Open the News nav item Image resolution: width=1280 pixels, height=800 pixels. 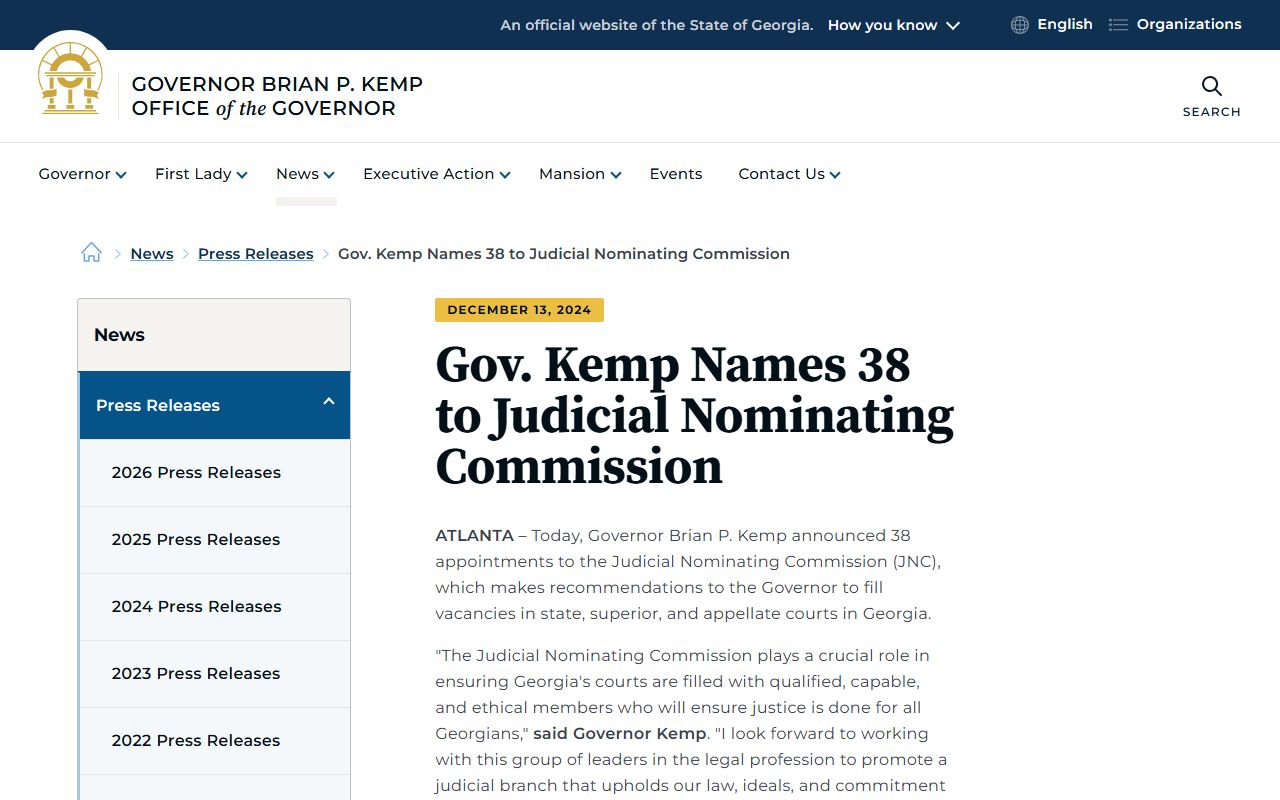[x=297, y=174]
